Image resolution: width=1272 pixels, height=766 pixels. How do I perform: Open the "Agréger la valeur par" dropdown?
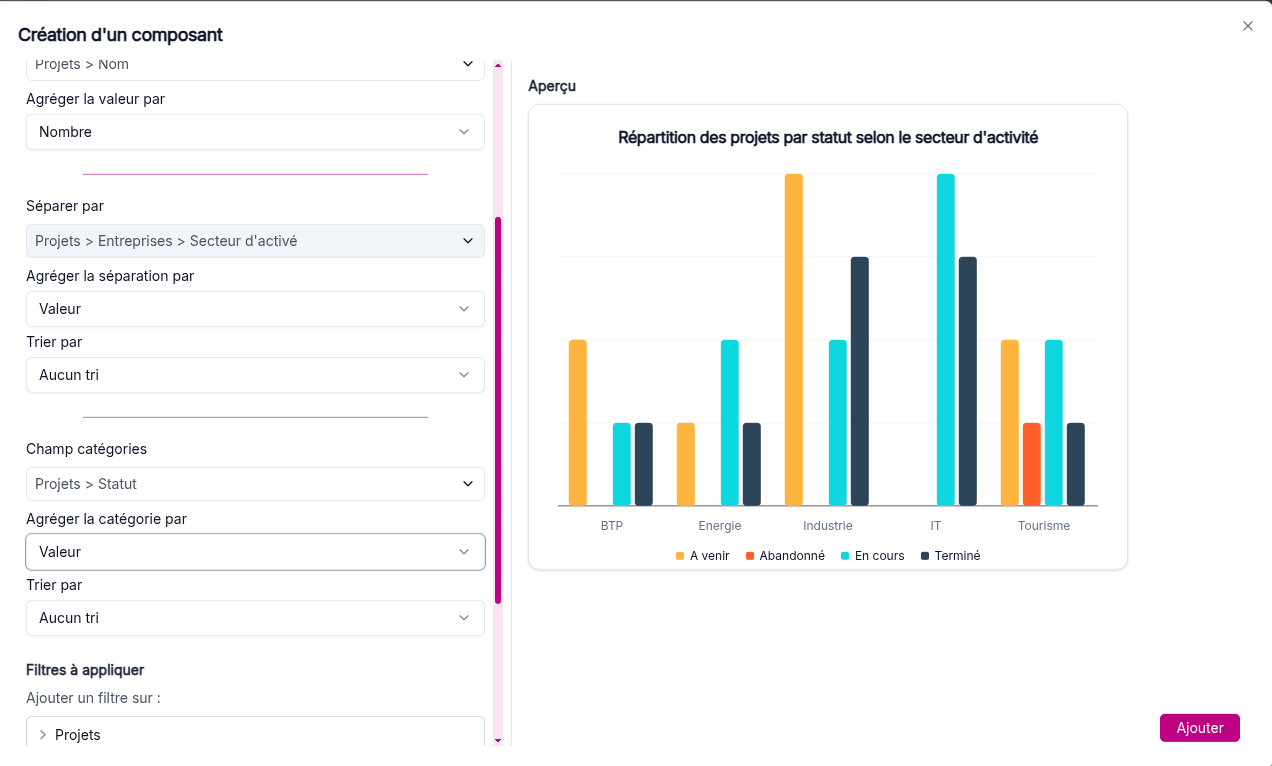pyautogui.click(x=255, y=131)
